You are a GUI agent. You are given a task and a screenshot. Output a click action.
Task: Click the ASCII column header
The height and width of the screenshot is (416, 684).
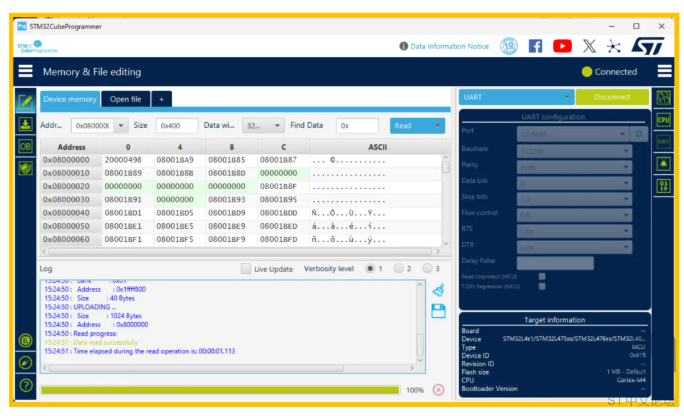pyautogui.click(x=377, y=147)
